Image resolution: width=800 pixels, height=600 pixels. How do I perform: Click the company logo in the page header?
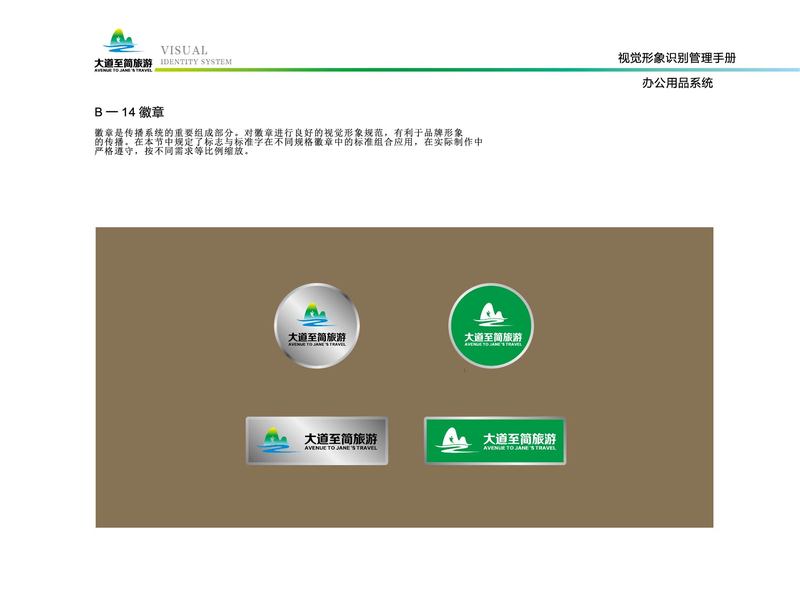pyautogui.click(x=123, y=50)
